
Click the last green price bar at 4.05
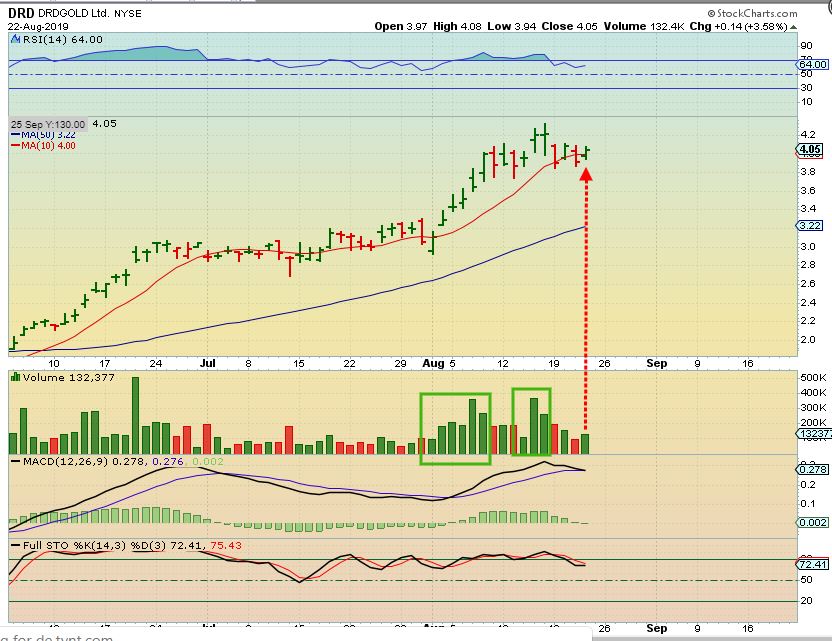coord(586,153)
